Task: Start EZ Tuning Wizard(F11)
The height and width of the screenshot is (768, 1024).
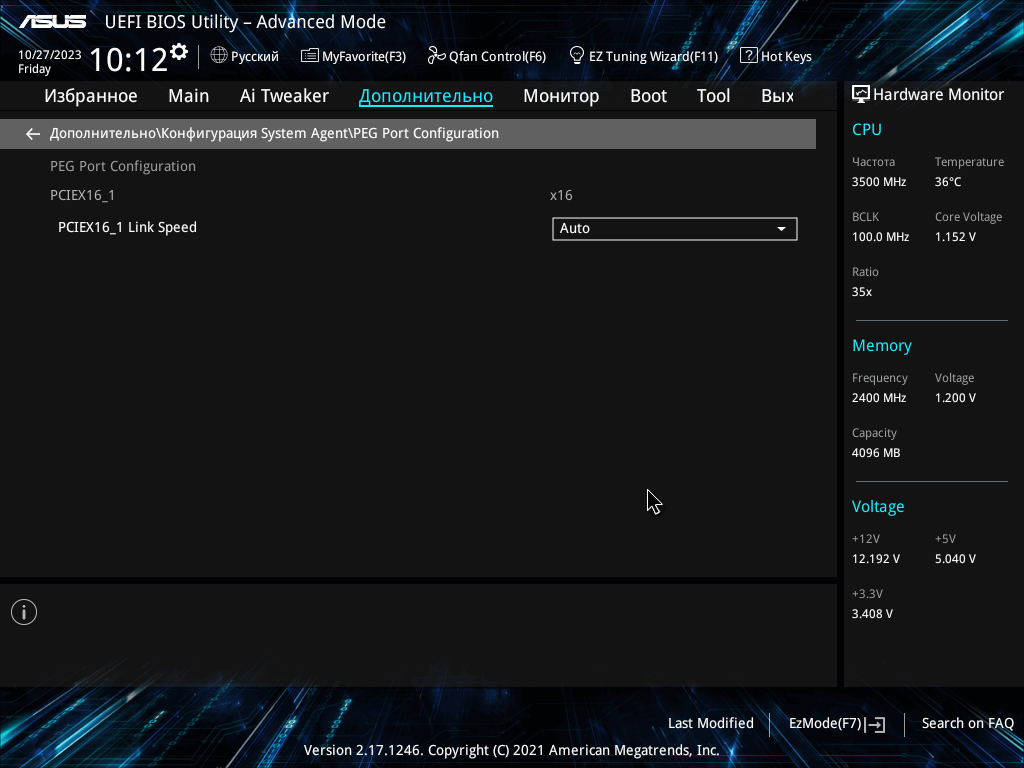Action: pos(643,56)
